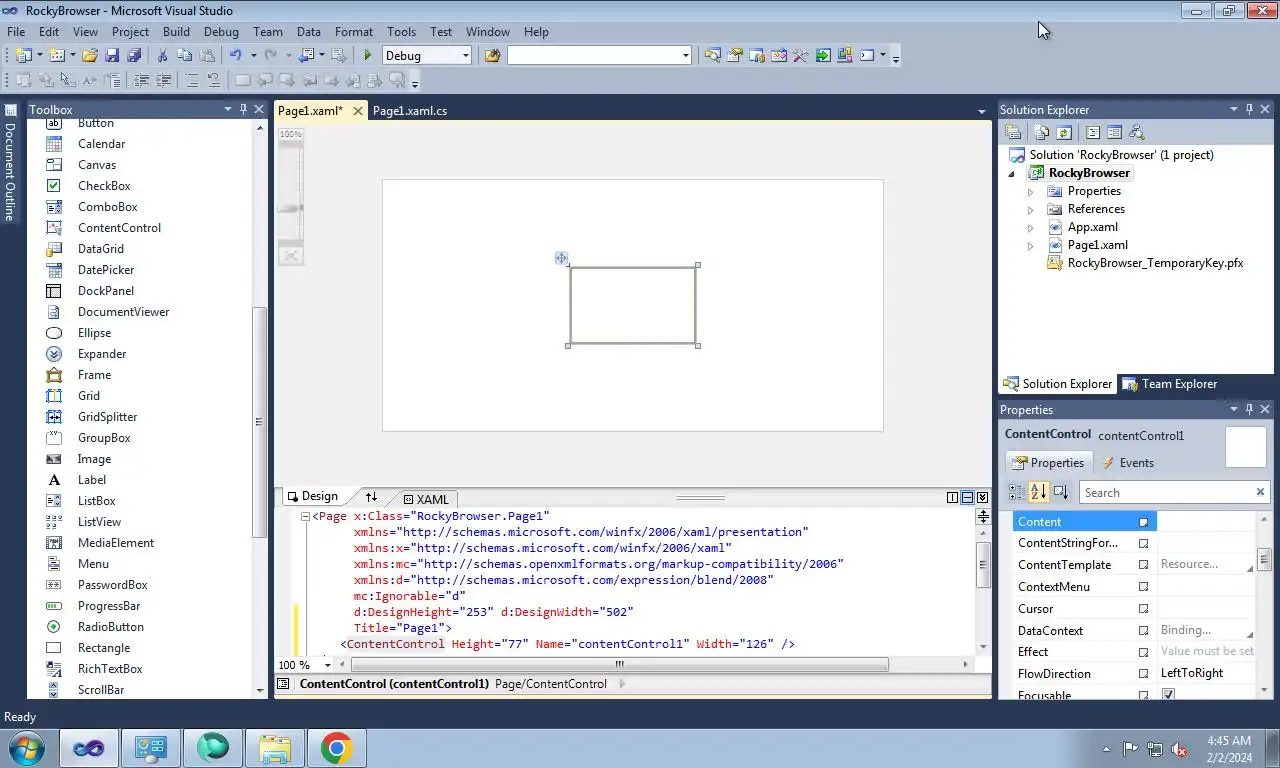The width and height of the screenshot is (1280, 768).
Task: Click Solution Explorer View Class Diagram icon
Action: click(1136, 132)
